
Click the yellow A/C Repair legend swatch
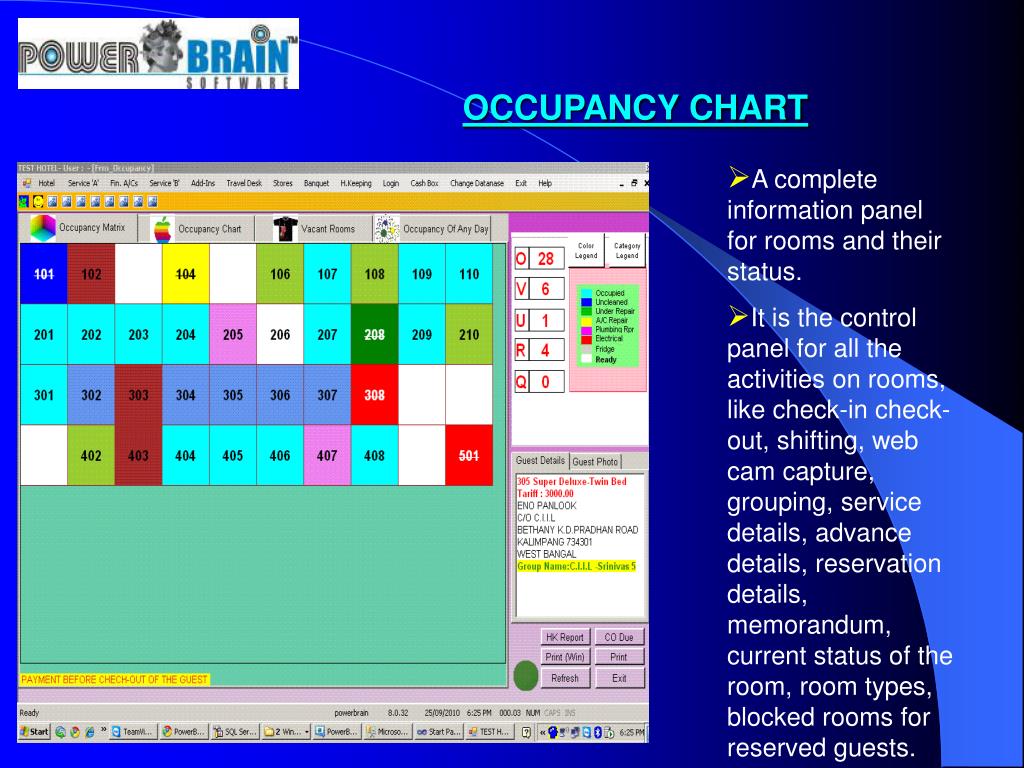pyautogui.click(x=586, y=321)
